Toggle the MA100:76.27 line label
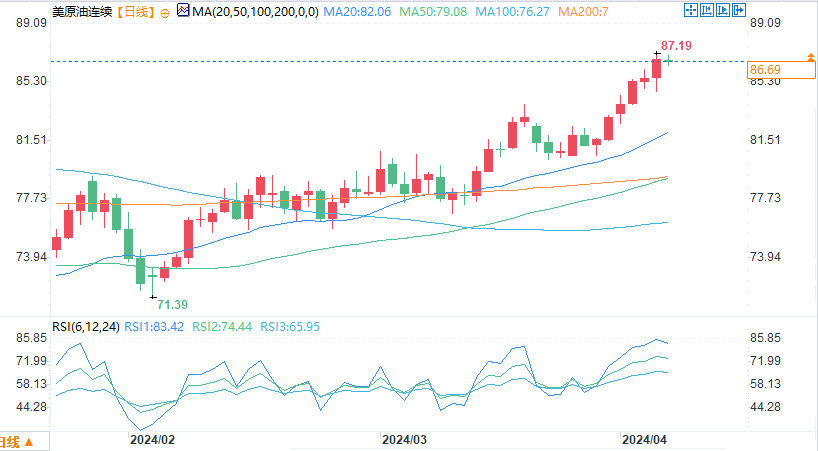 pos(512,11)
